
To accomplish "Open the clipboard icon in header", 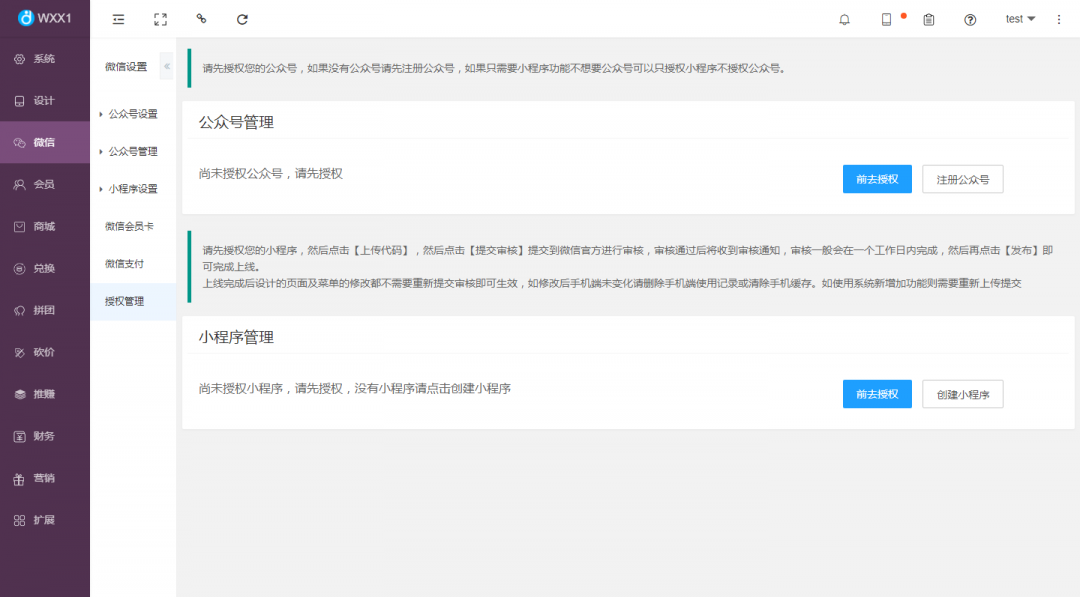I will [929, 19].
